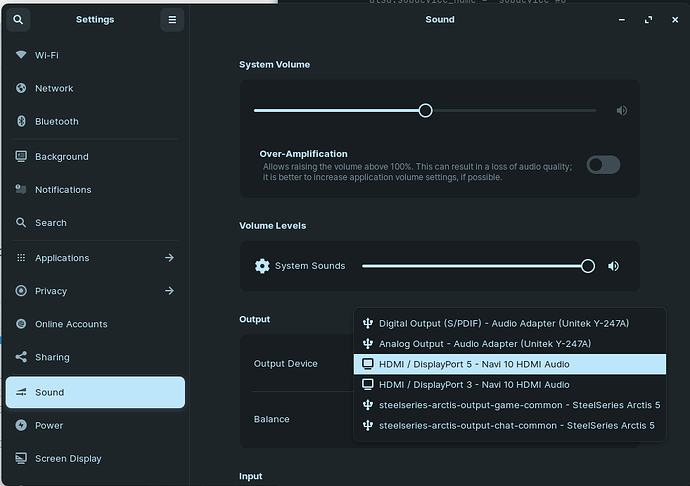
Task: Click the Search magnifier icon in the sidebar list
Action: [21, 222]
